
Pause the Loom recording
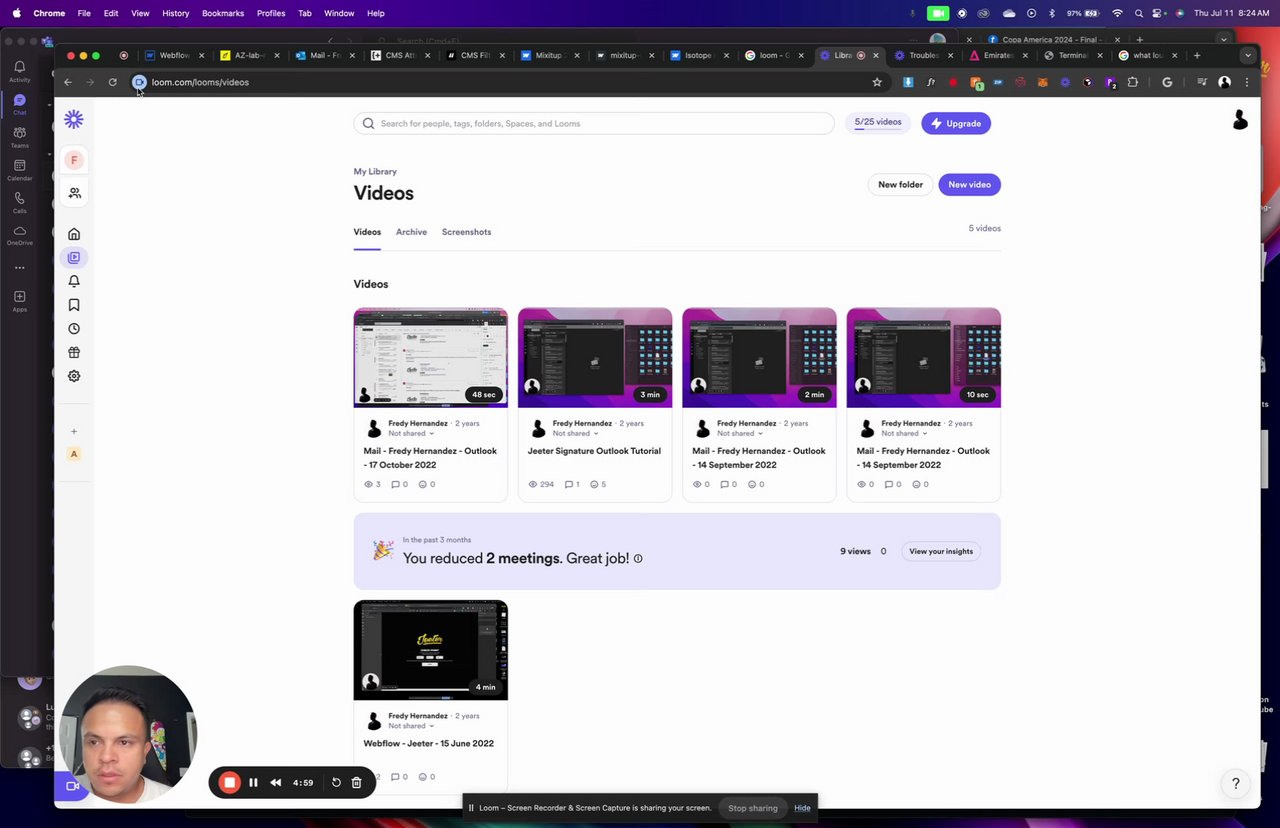(x=253, y=783)
